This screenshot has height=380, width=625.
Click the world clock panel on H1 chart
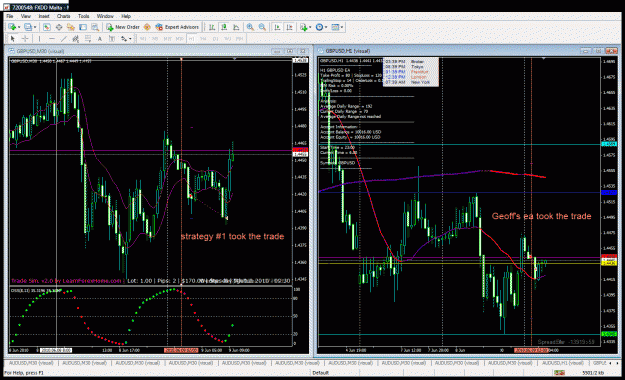tap(411, 72)
